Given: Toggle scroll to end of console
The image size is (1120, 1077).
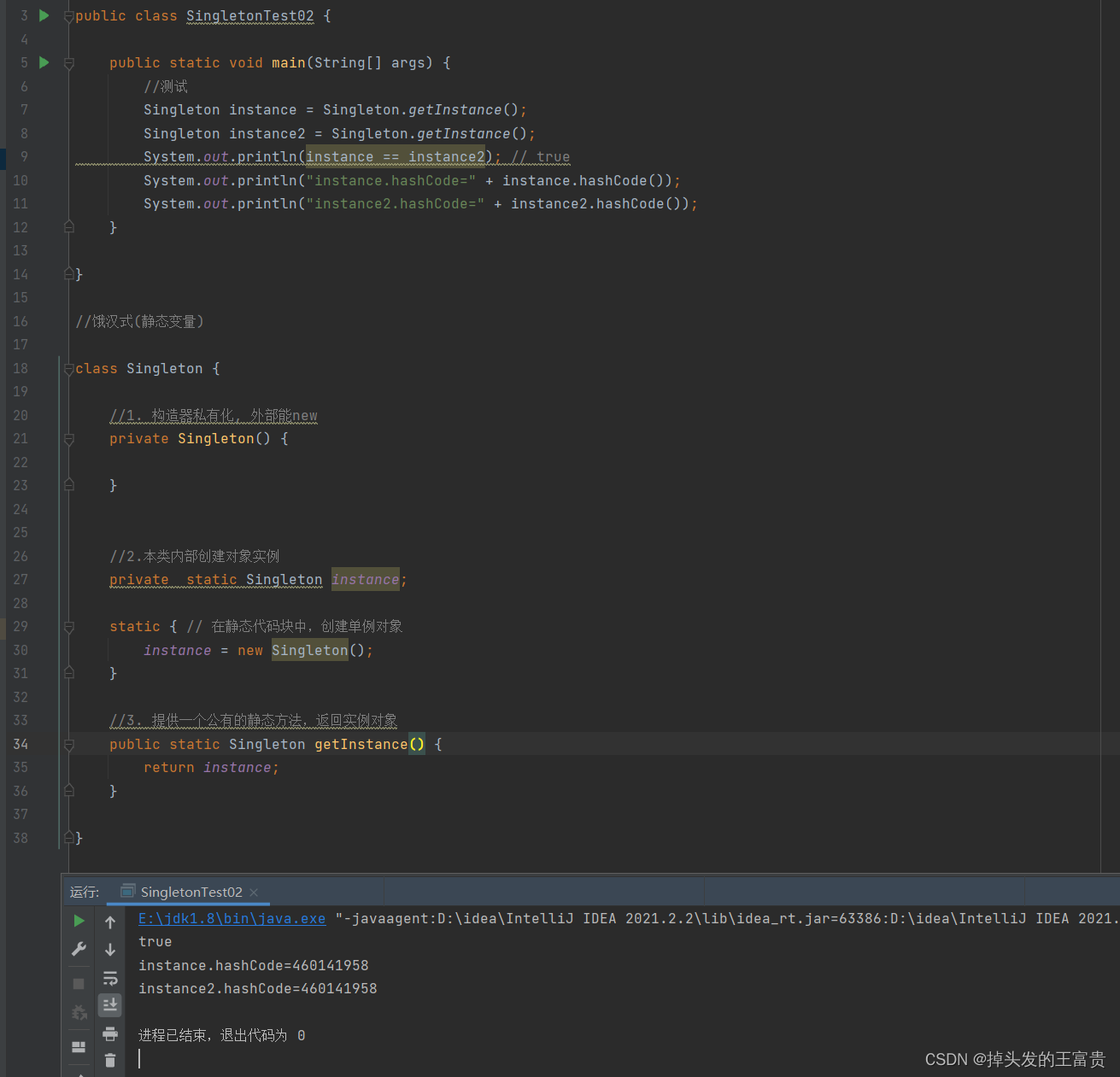Looking at the screenshot, I should click(x=110, y=1005).
